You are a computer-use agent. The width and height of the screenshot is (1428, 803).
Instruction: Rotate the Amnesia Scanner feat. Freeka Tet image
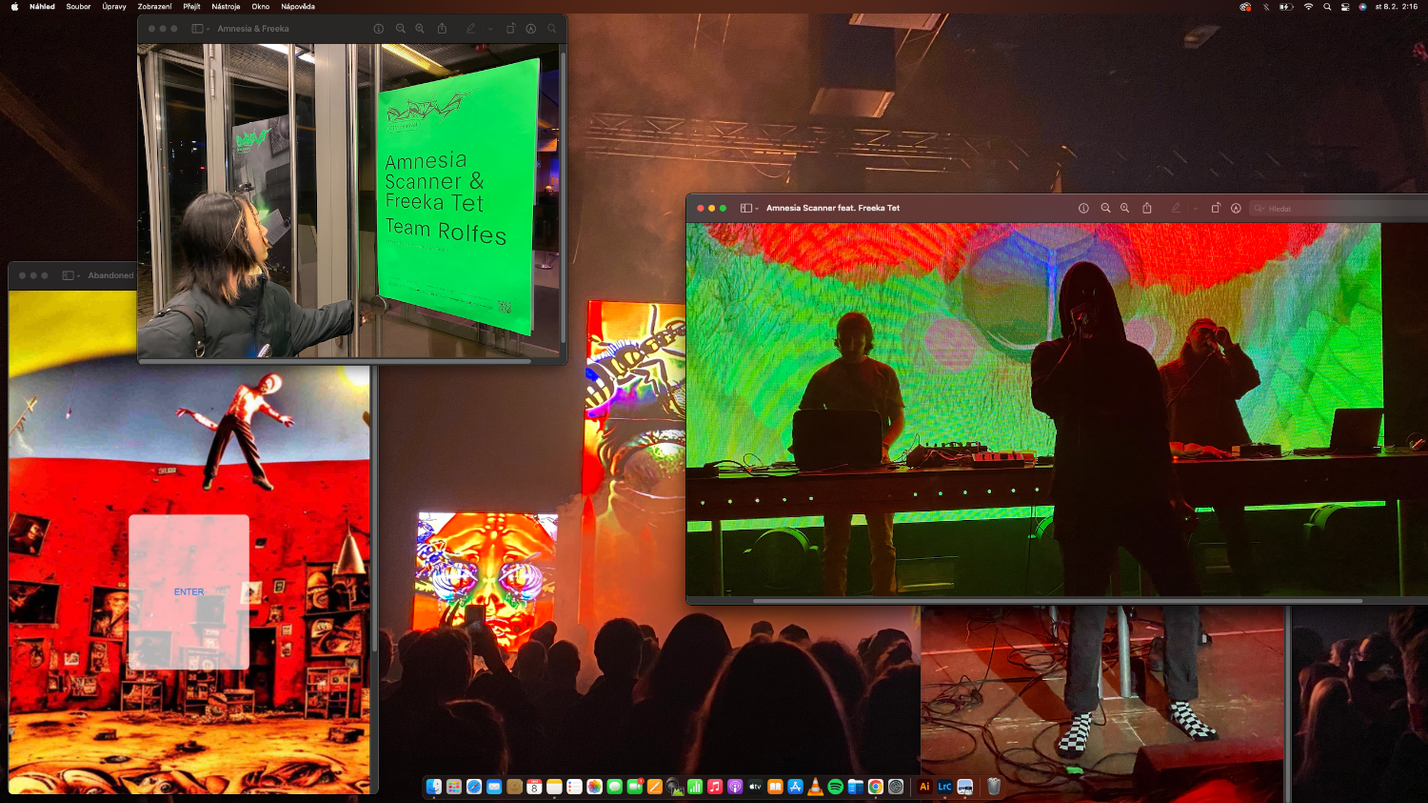coord(1215,208)
